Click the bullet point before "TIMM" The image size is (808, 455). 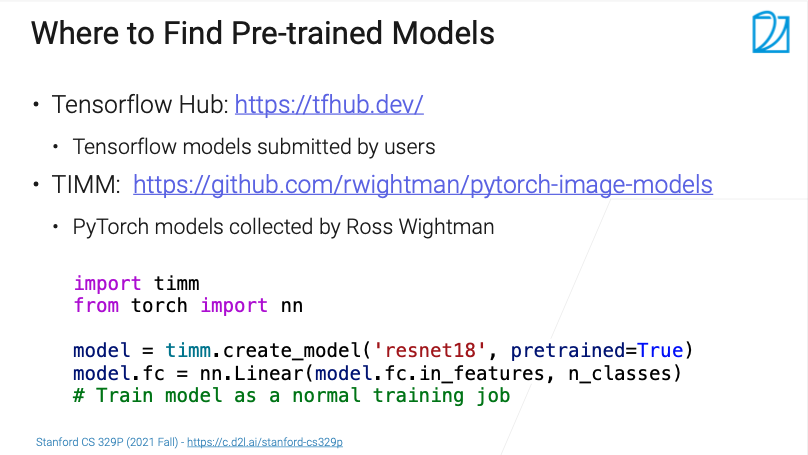tap(36, 184)
